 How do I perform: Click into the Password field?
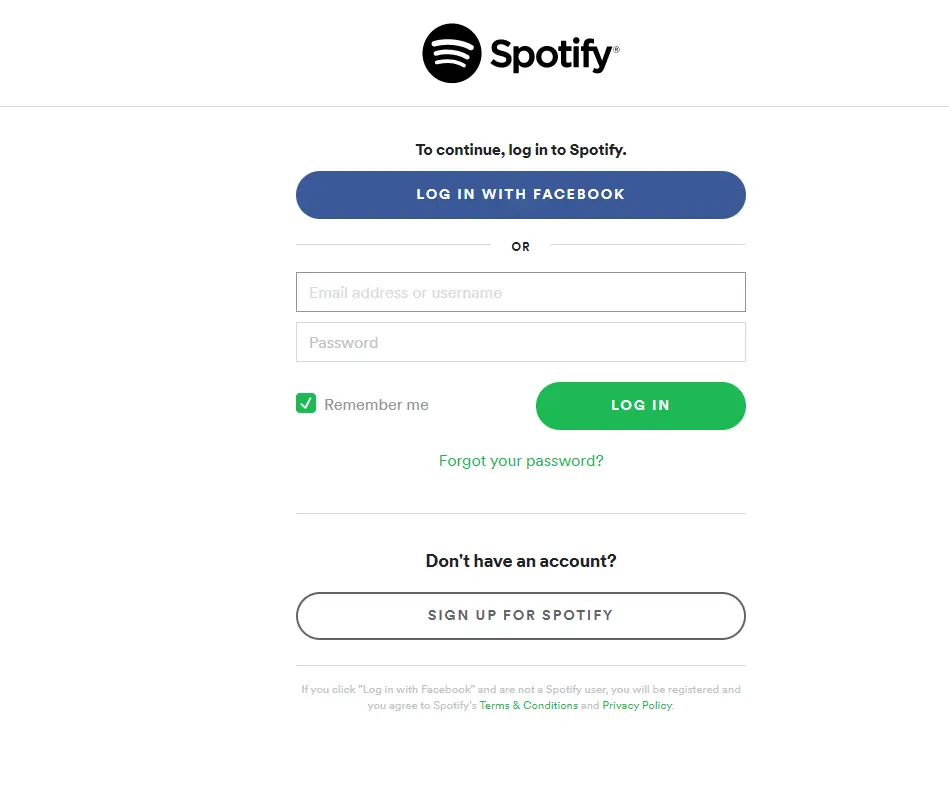(x=520, y=342)
